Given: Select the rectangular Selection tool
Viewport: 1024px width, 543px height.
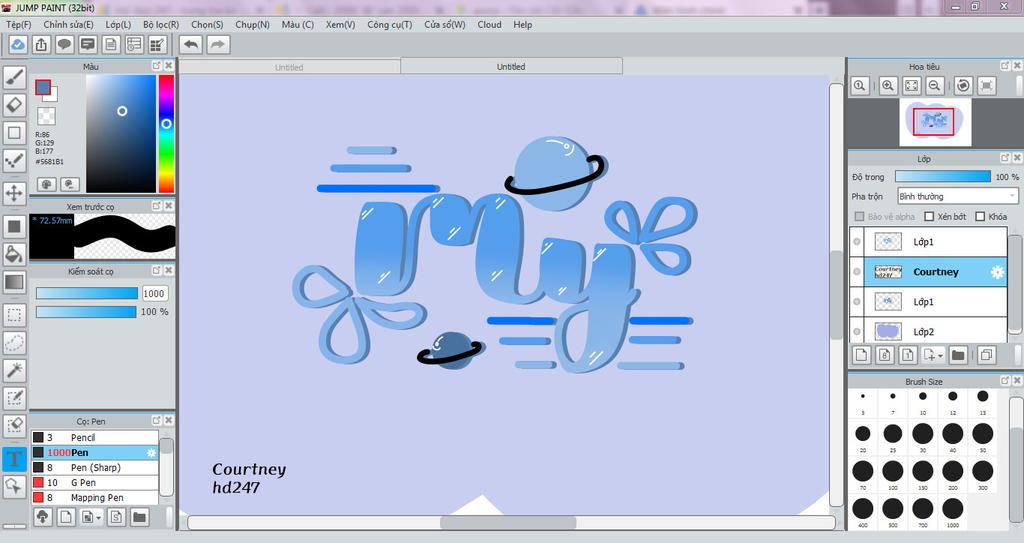Looking at the screenshot, I should pos(14,315).
